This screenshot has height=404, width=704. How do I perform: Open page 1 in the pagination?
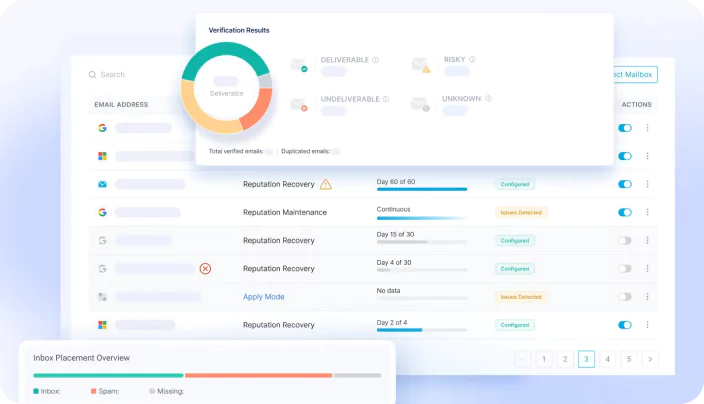(x=544, y=359)
